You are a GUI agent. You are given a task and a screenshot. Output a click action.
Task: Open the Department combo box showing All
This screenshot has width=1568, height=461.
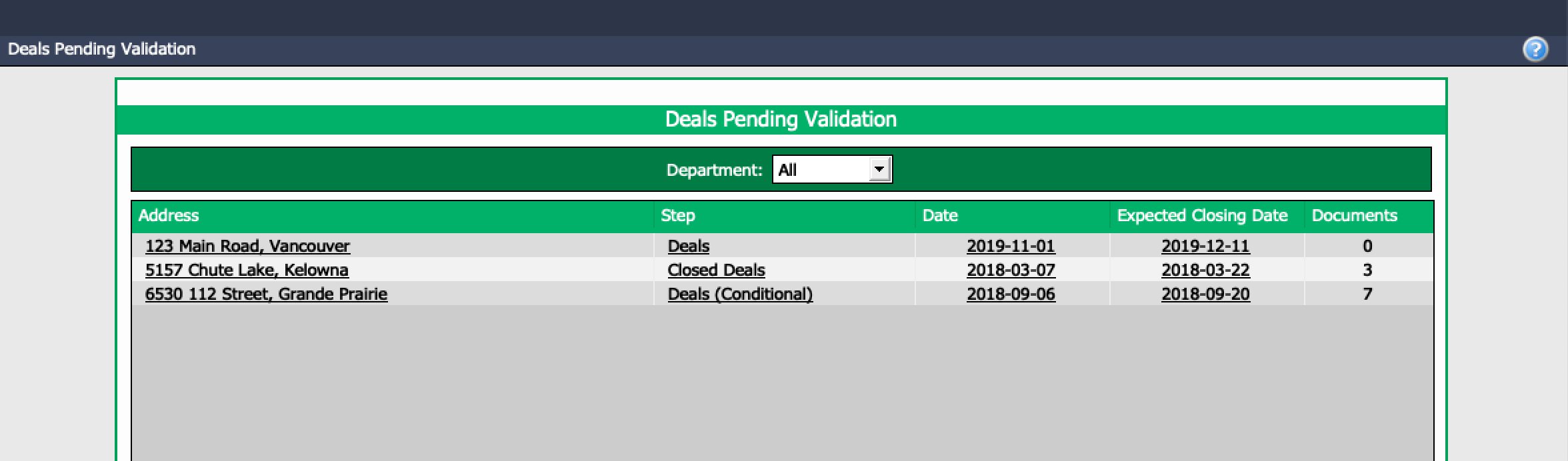point(832,169)
